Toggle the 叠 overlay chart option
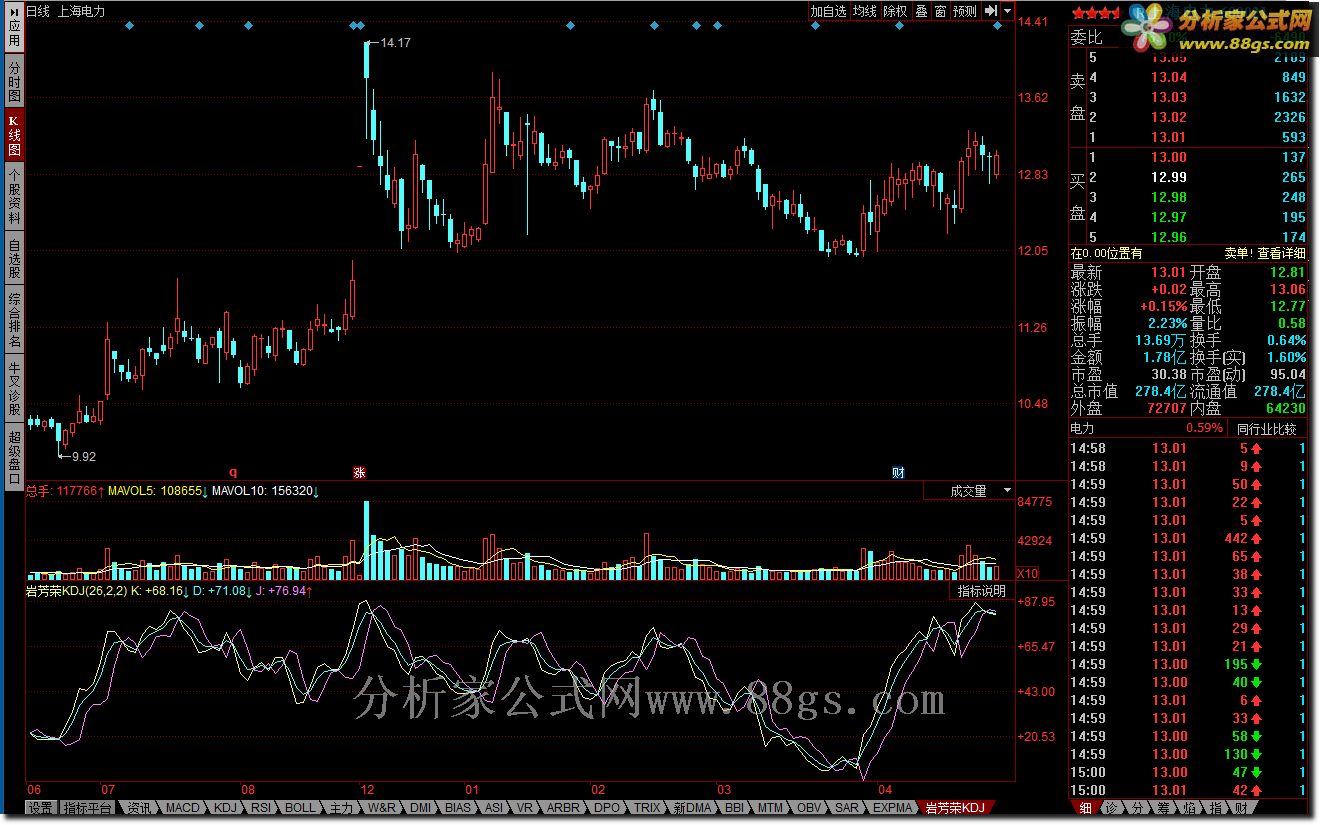The width and height of the screenshot is (1321, 825). coord(921,11)
